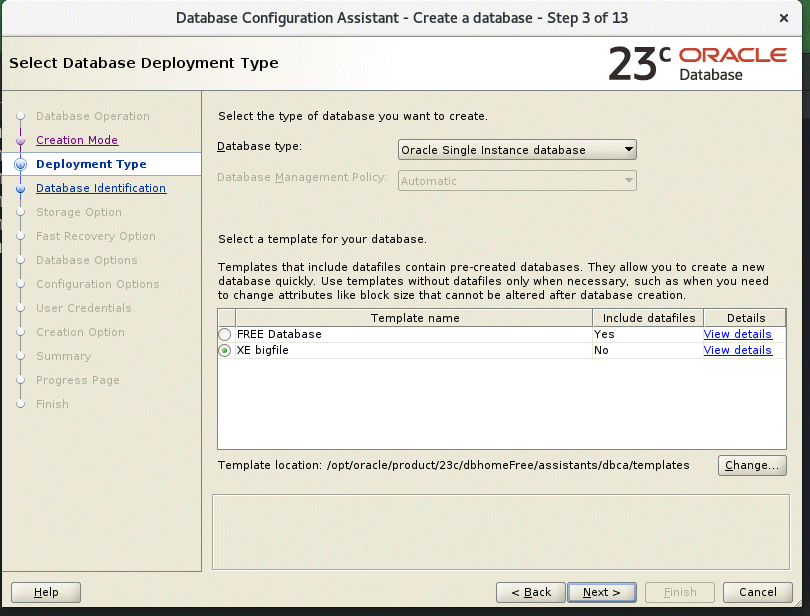Click the Oracle 23c Database logo
Screen dimensions: 810x616
697,63
